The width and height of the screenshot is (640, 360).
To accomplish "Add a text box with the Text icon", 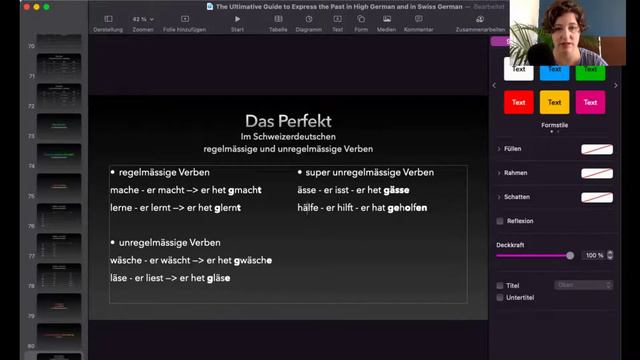I will (x=338, y=19).
